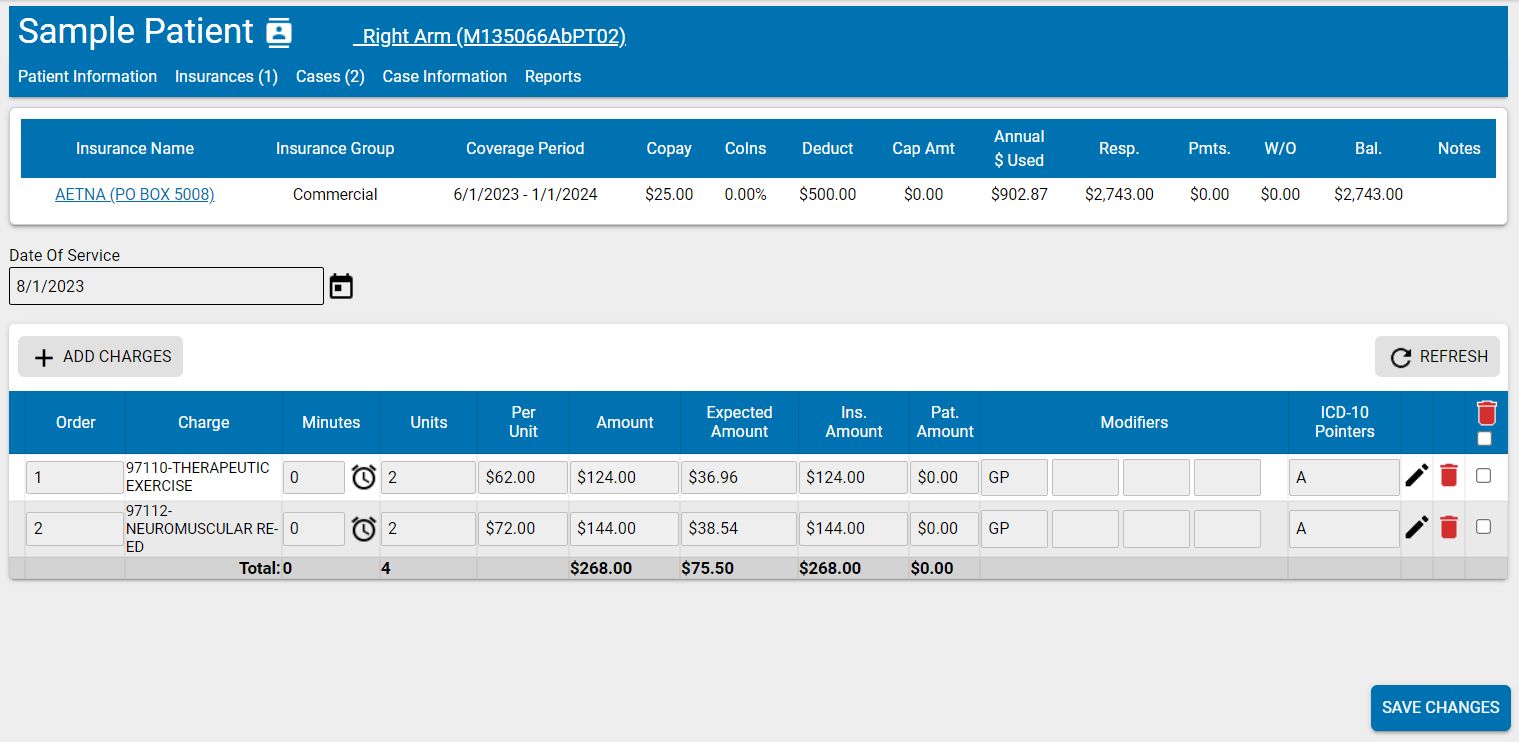Image resolution: width=1519 pixels, height=742 pixels.
Task: Delete the 97110 Therapeutic Exercise row
Action: tap(1448, 476)
